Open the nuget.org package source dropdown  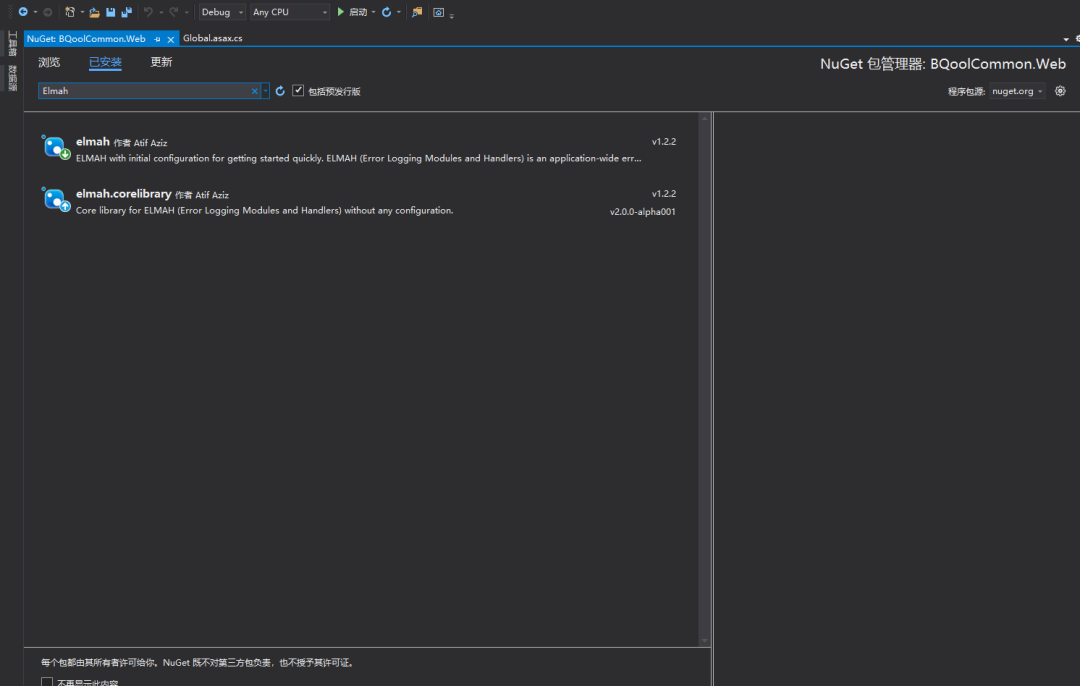[1017, 91]
